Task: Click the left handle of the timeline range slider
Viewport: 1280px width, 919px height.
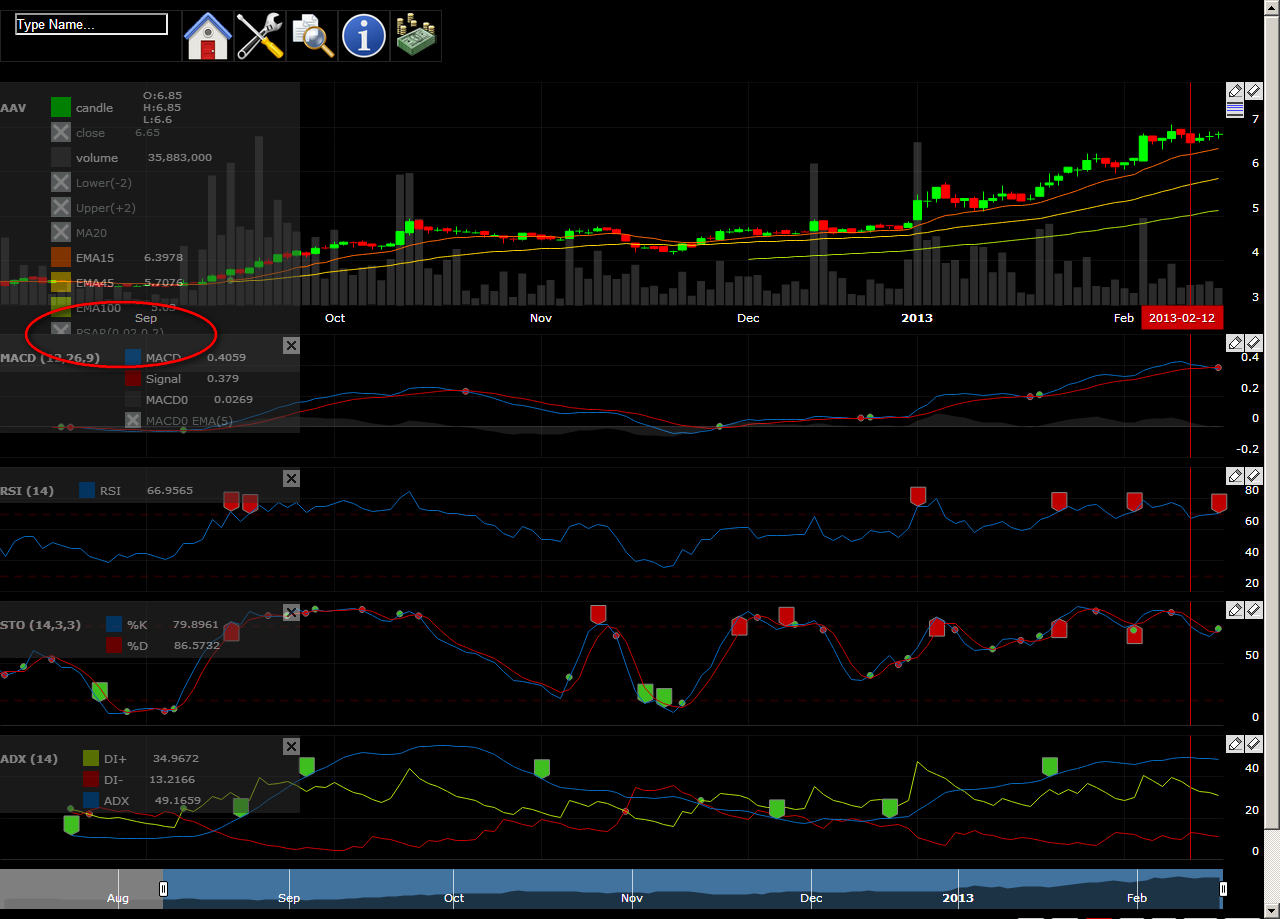Action: (x=164, y=889)
